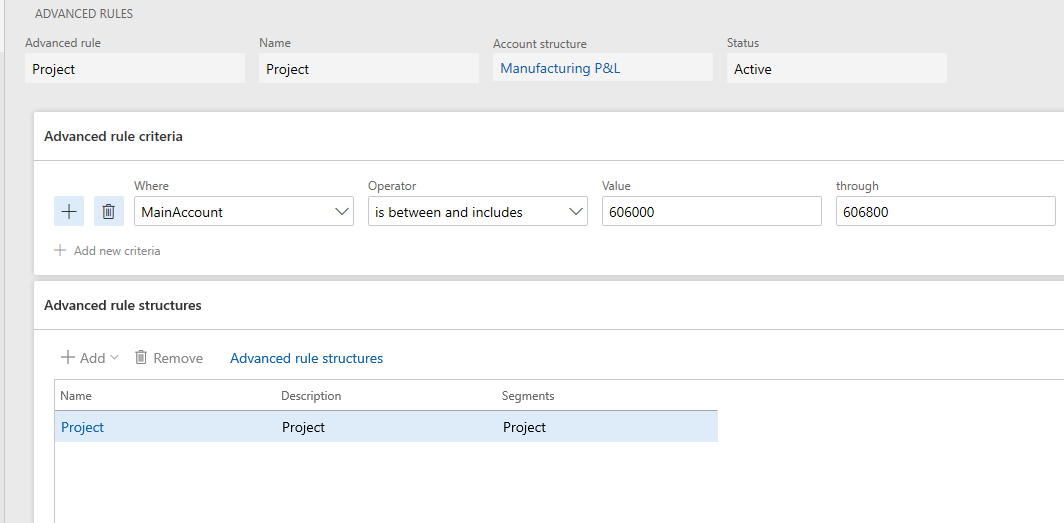Expand the Add menu for rule structures

[90, 357]
